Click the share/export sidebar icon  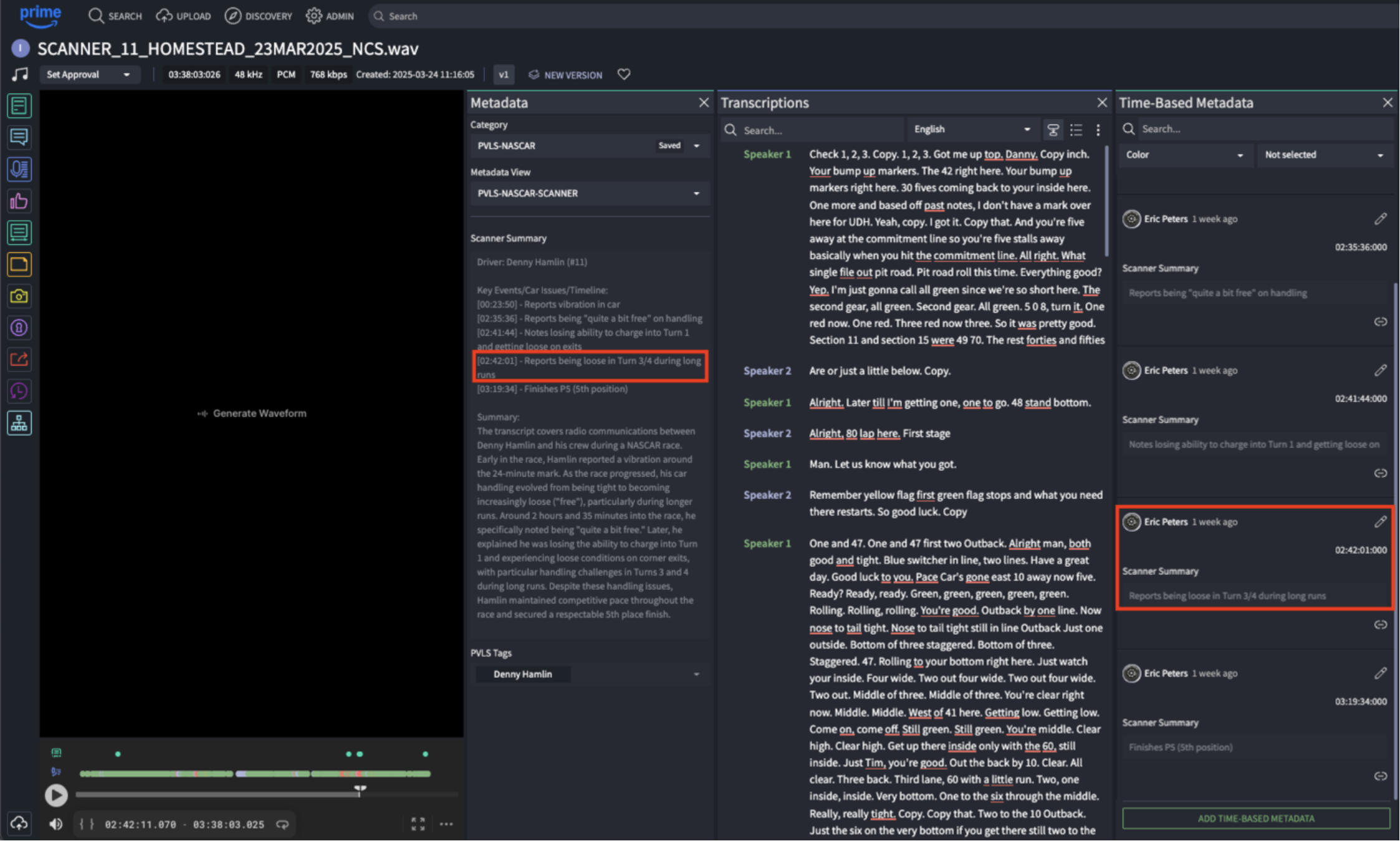tap(19, 359)
